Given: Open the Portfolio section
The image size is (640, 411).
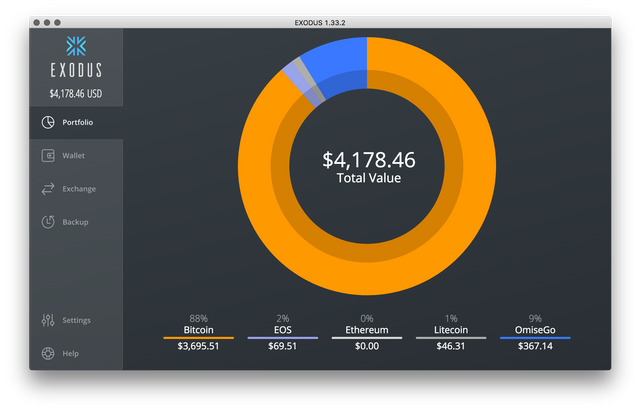Looking at the screenshot, I should [x=76, y=122].
